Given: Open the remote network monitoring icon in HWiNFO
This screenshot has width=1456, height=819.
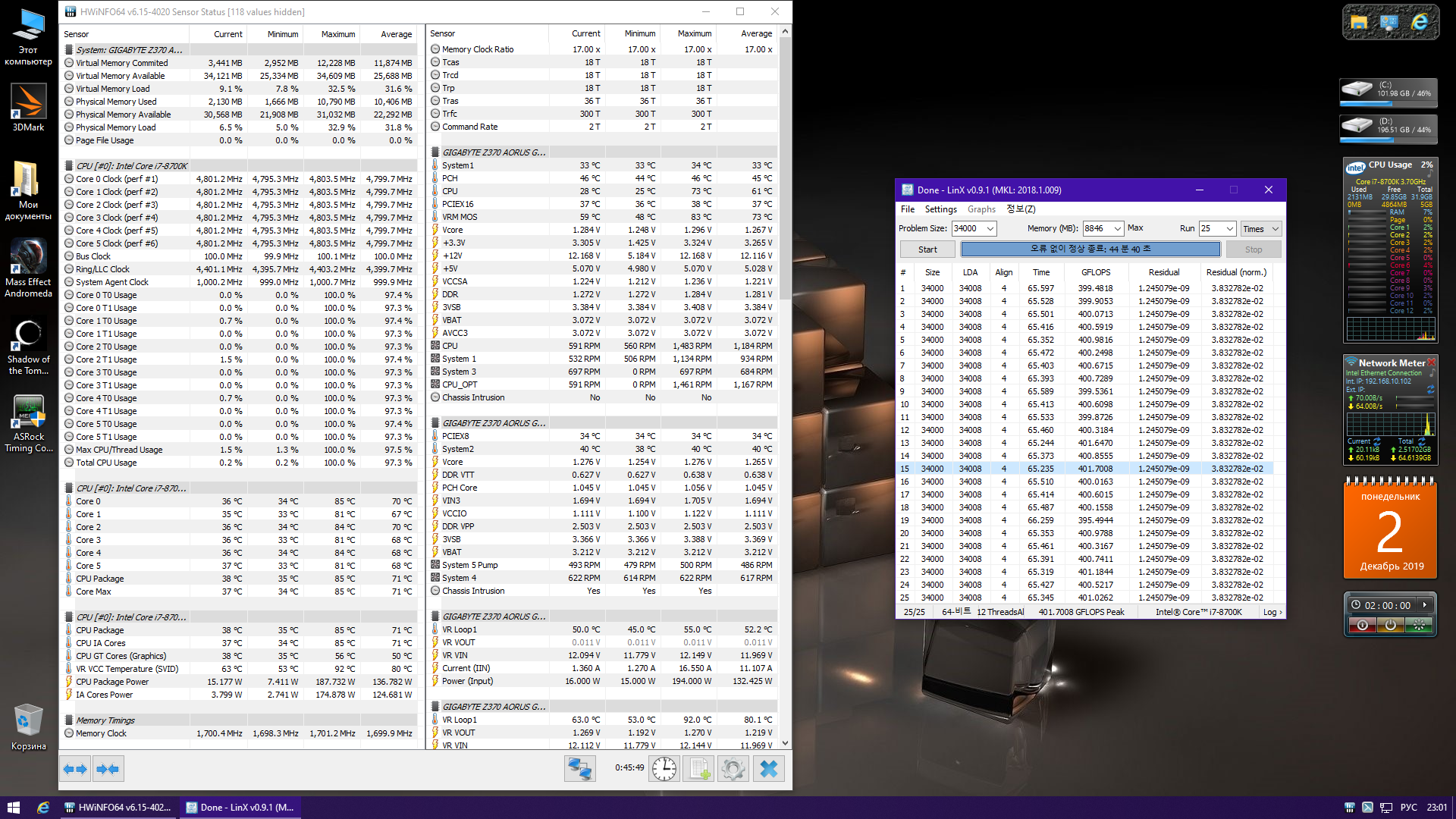Looking at the screenshot, I should (580, 769).
